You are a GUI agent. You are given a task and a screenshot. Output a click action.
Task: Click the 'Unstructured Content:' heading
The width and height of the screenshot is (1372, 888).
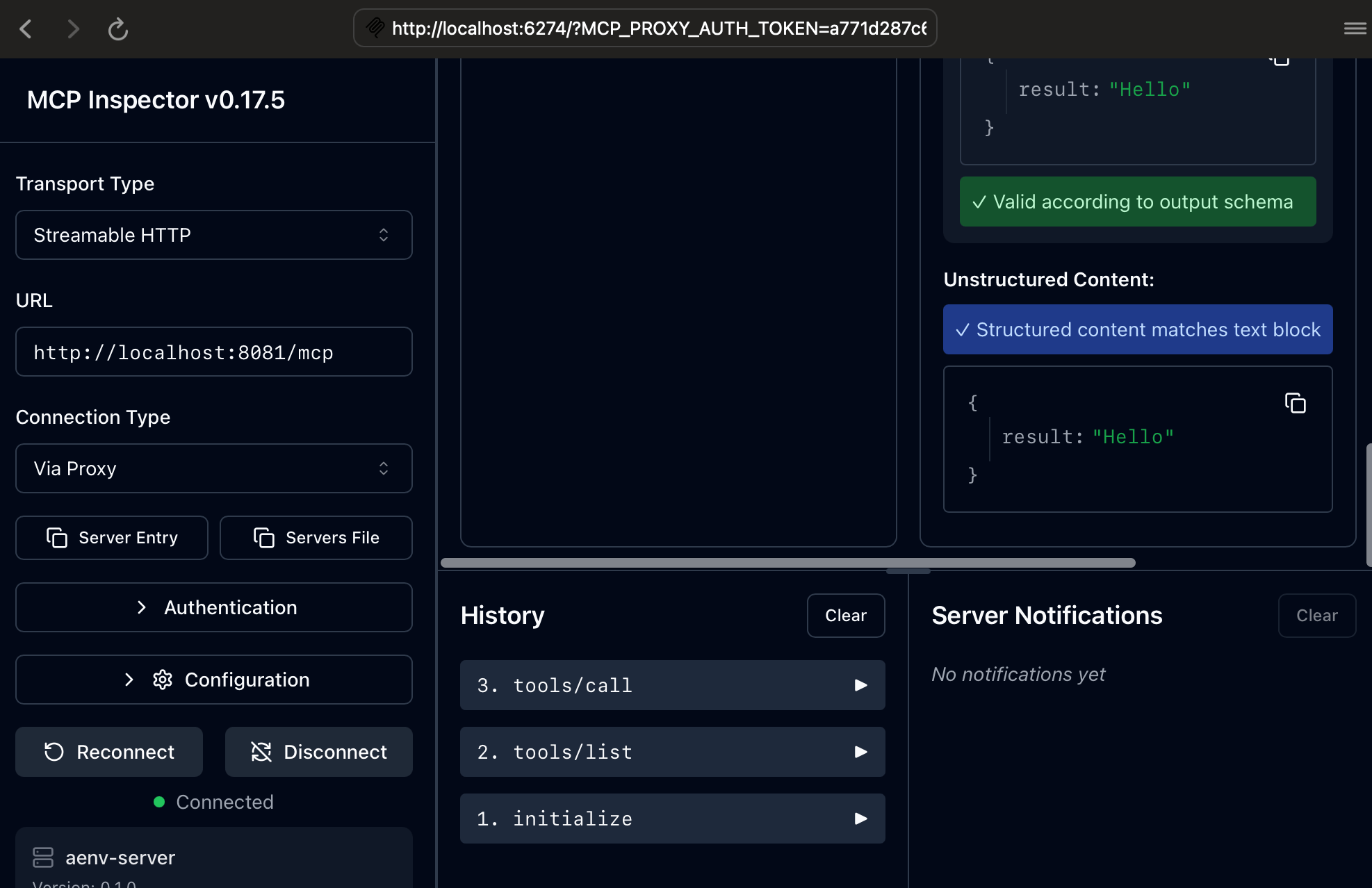pyautogui.click(x=1049, y=279)
